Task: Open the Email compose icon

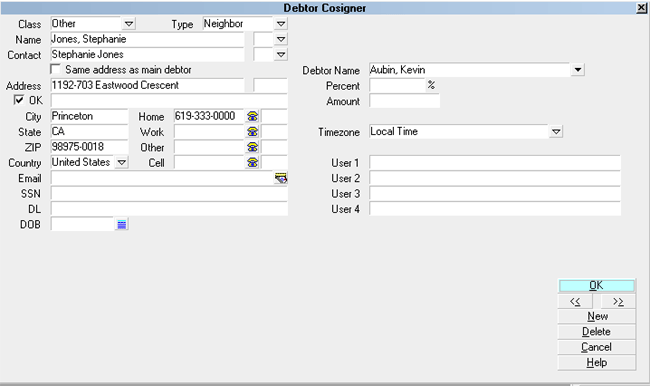Action: click(x=281, y=178)
